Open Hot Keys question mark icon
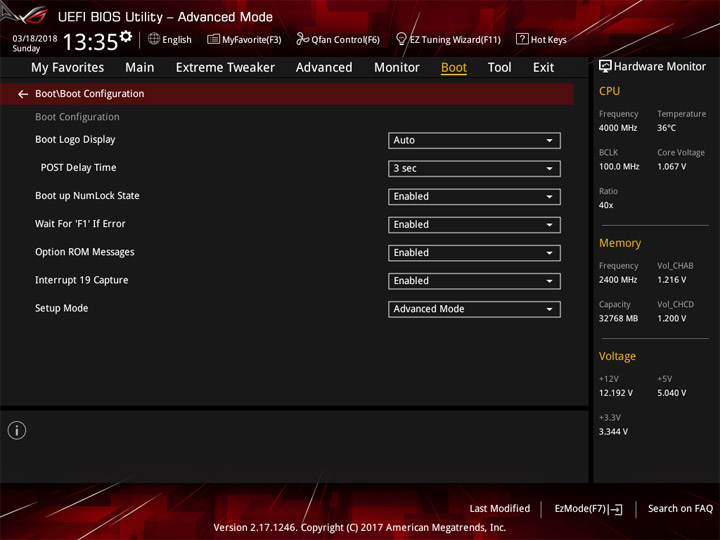The image size is (720, 540). coord(522,39)
